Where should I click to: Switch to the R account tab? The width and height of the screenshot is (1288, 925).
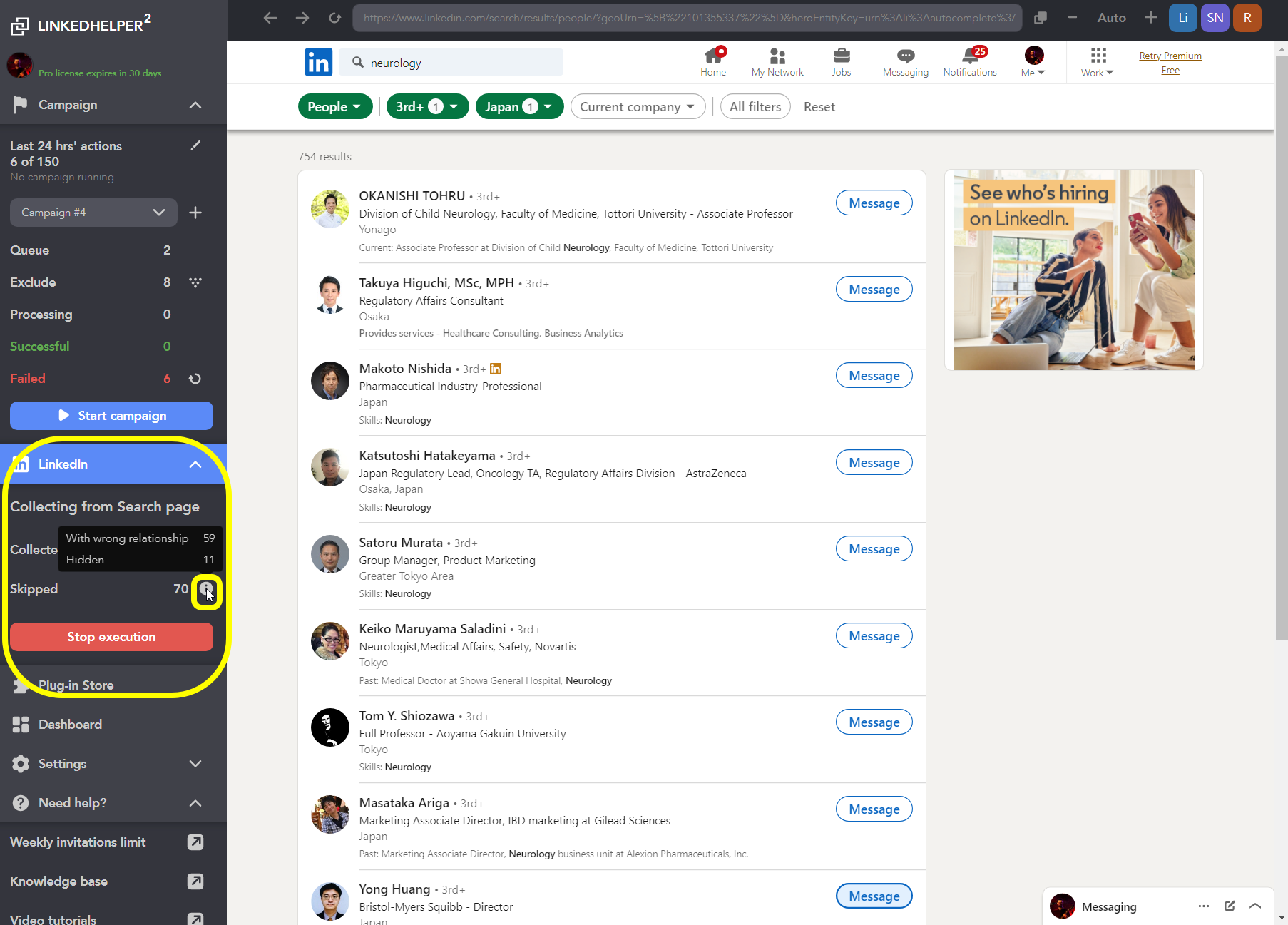(1247, 18)
